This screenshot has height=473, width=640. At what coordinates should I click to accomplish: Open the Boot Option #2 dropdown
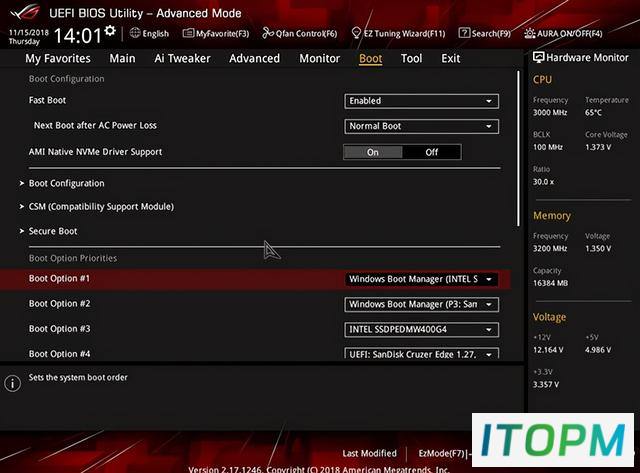click(x=421, y=304)
